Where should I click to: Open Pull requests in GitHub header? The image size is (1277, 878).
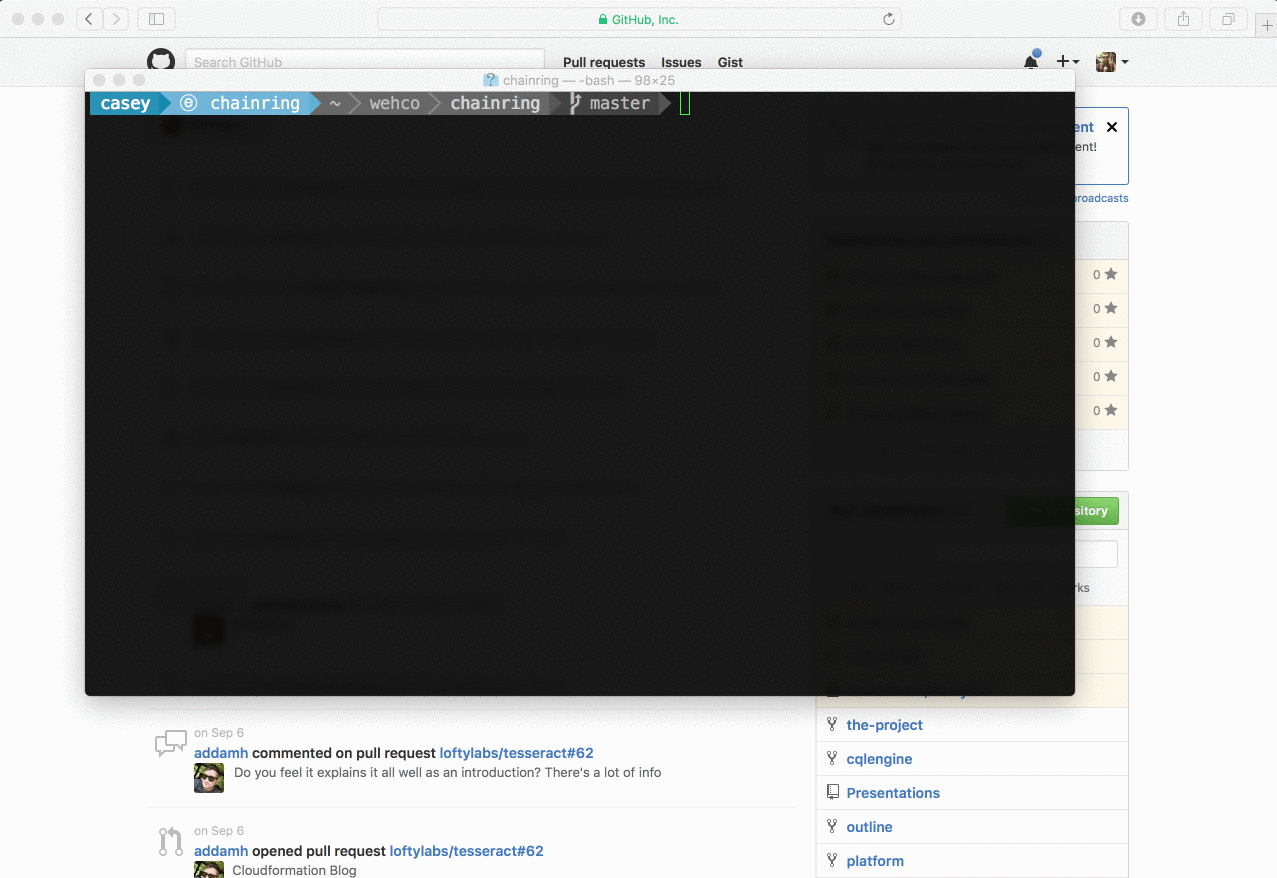[604, 62]
